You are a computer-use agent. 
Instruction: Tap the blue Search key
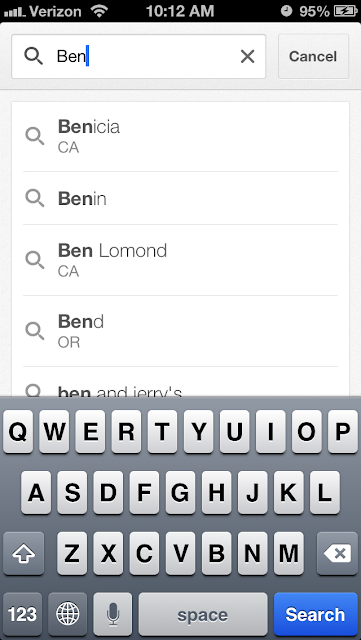click(316, 614)
